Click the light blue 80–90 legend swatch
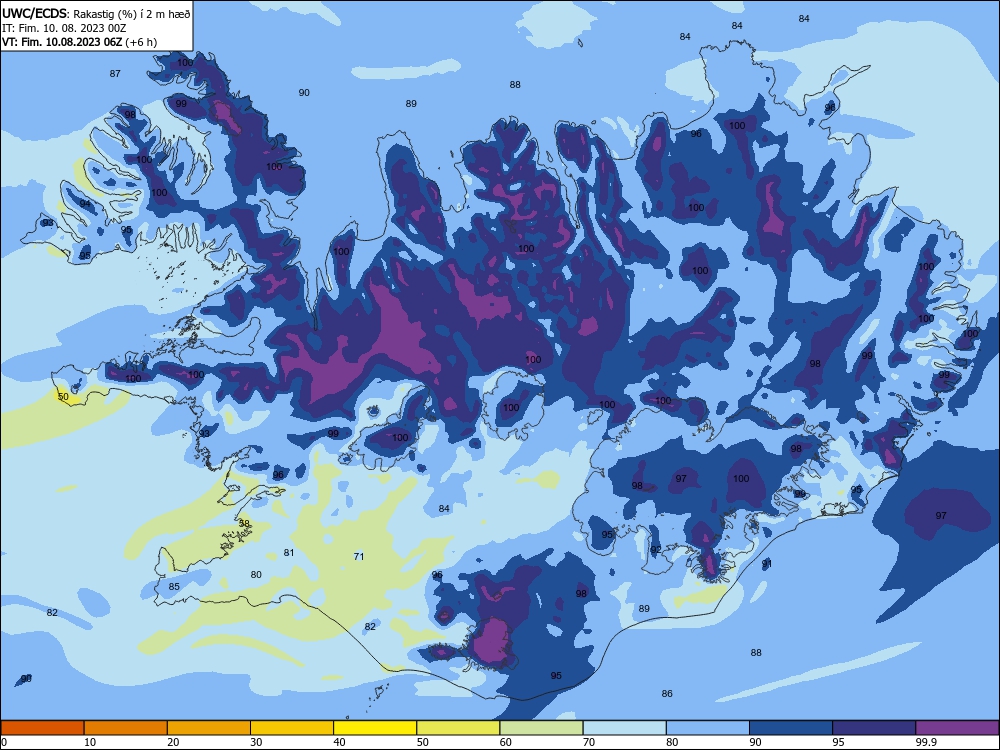Screen dimensions: 1000x750 (708, 728)
